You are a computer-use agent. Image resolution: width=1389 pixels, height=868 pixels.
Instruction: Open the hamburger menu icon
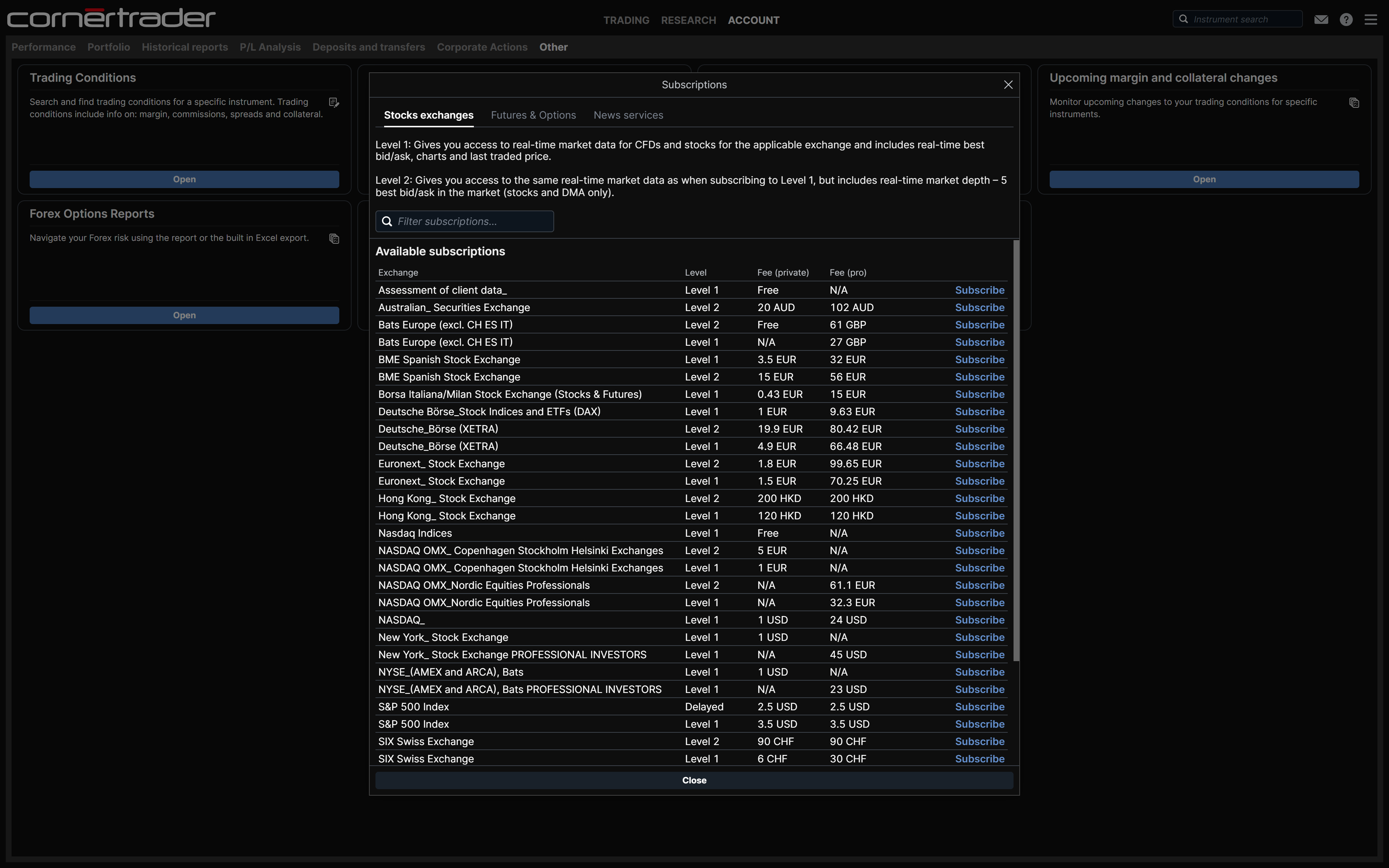1371,20
